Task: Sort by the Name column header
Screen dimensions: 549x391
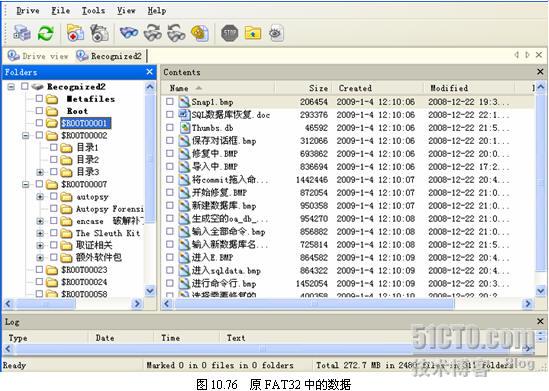Action: (x=218, y=88)
